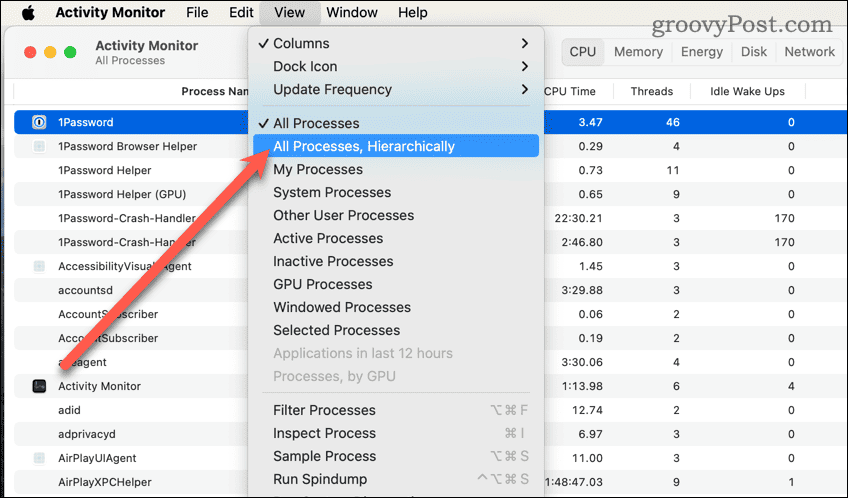This screenshot has height=498, width=848.
Task: Open the Apple menu
Action: (x=28, y=12)
